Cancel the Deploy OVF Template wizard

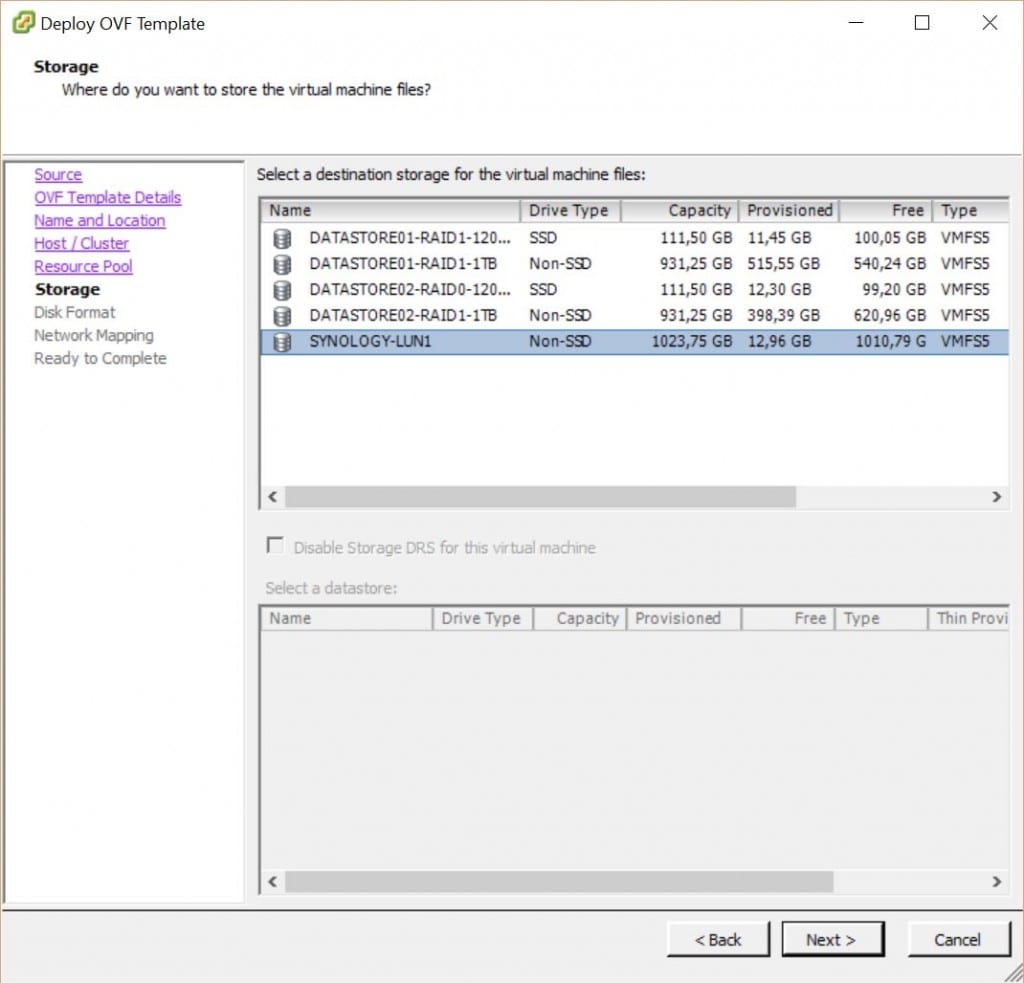tap(958, 939)
